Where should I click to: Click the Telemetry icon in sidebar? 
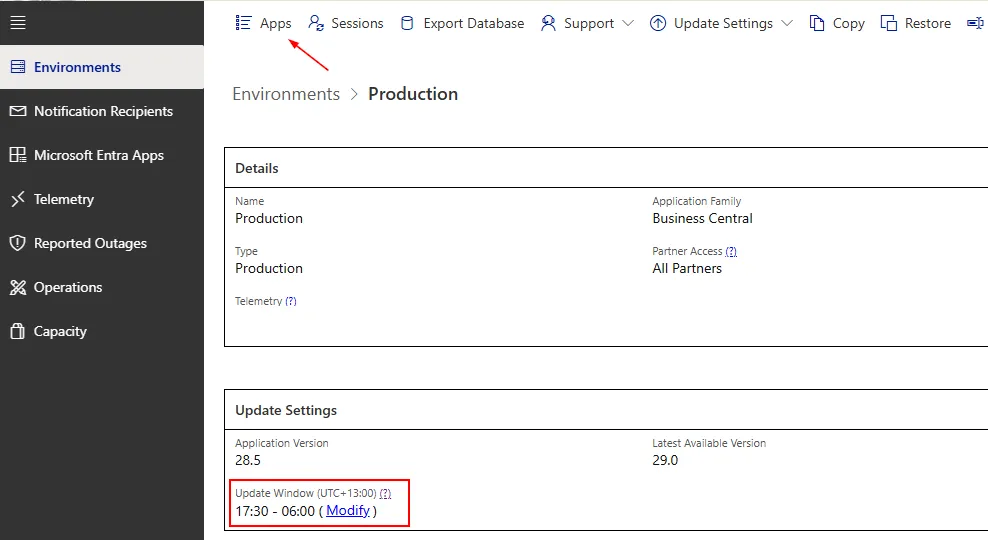click(x=18, y=199)
